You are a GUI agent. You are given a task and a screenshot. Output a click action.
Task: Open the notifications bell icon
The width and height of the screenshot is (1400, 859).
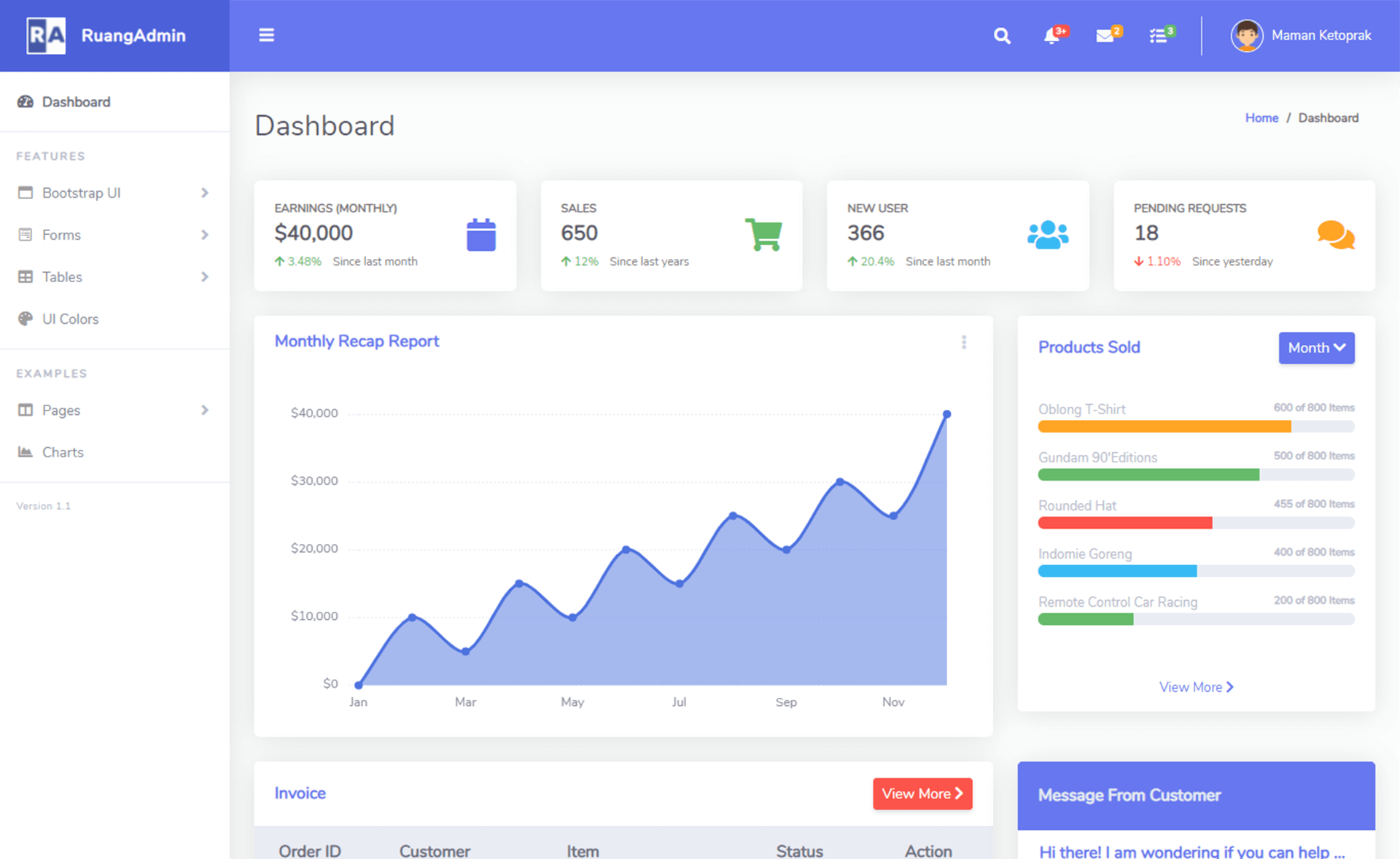coord(1052,35)
